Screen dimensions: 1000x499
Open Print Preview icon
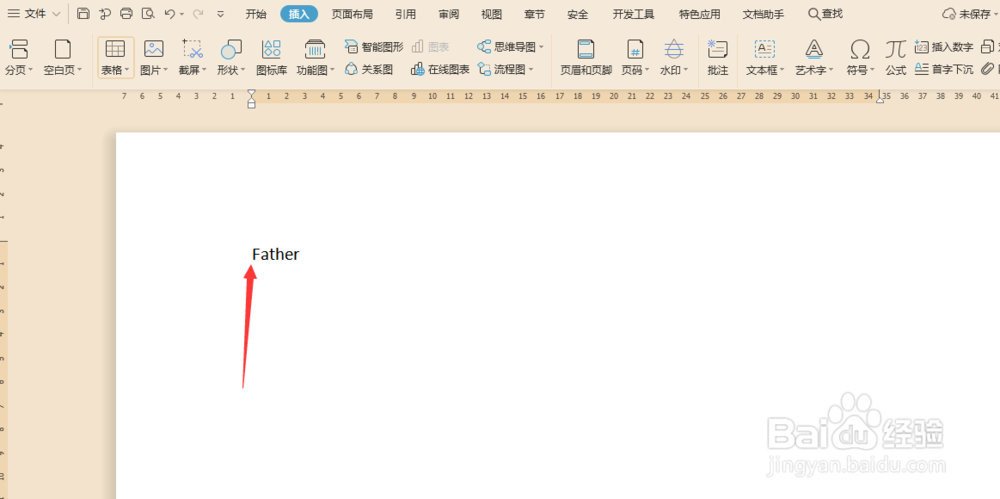tap(148, 13)
